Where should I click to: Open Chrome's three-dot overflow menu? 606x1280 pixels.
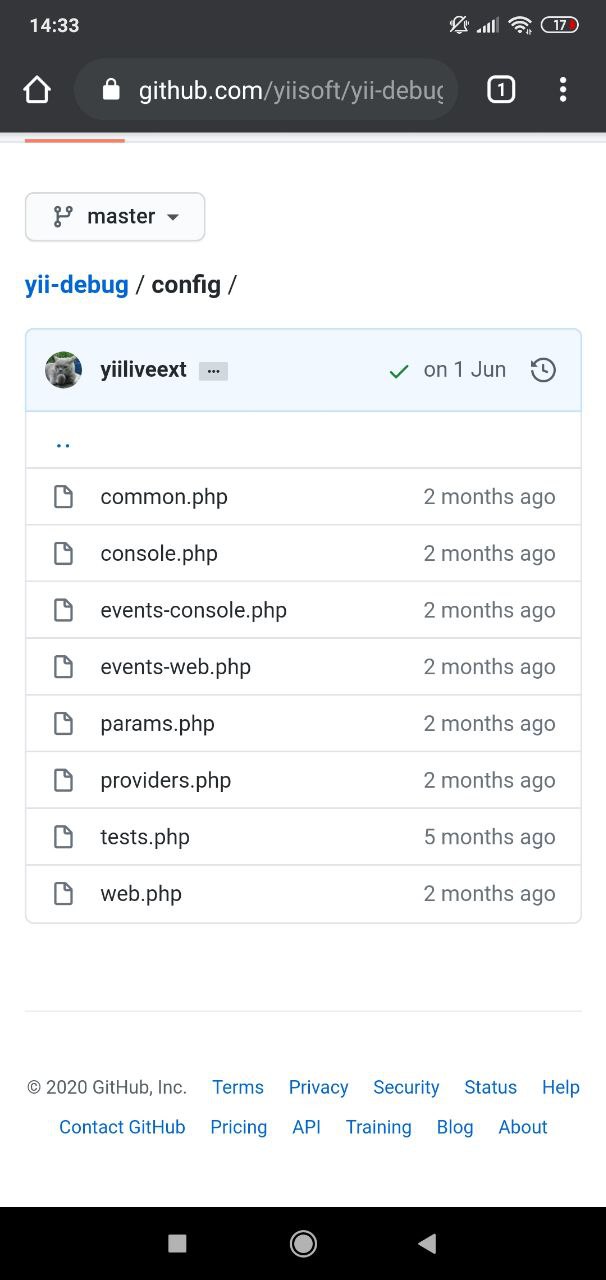click(563, 90)
